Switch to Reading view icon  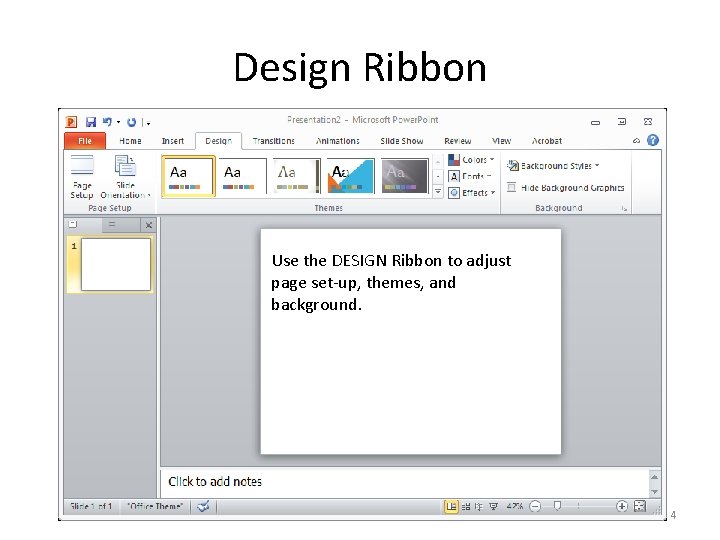(479, 506)
